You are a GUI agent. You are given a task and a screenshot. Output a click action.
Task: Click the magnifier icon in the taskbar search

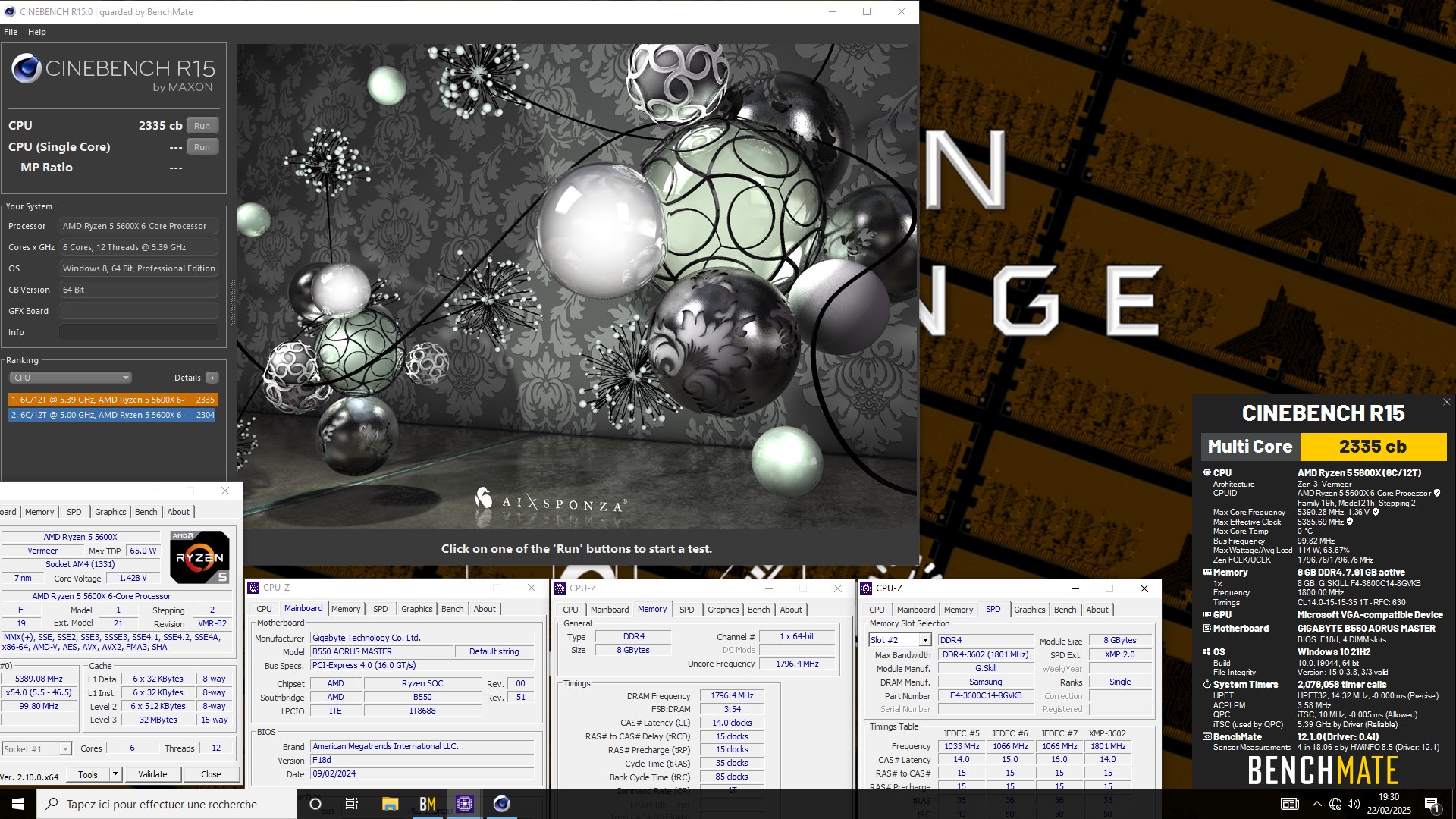click(52, 804)
